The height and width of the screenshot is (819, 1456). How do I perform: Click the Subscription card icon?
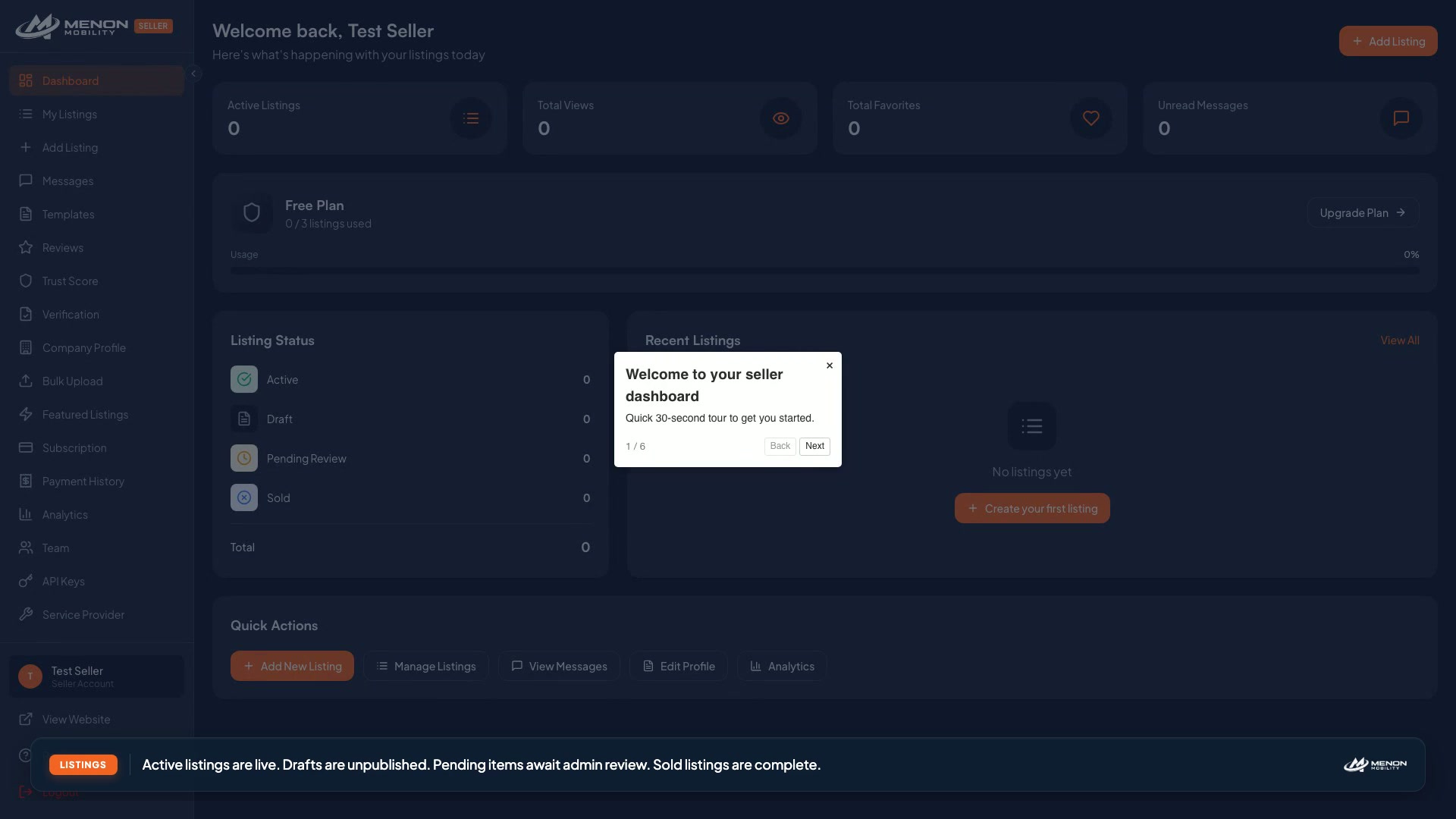click(26, 447)
